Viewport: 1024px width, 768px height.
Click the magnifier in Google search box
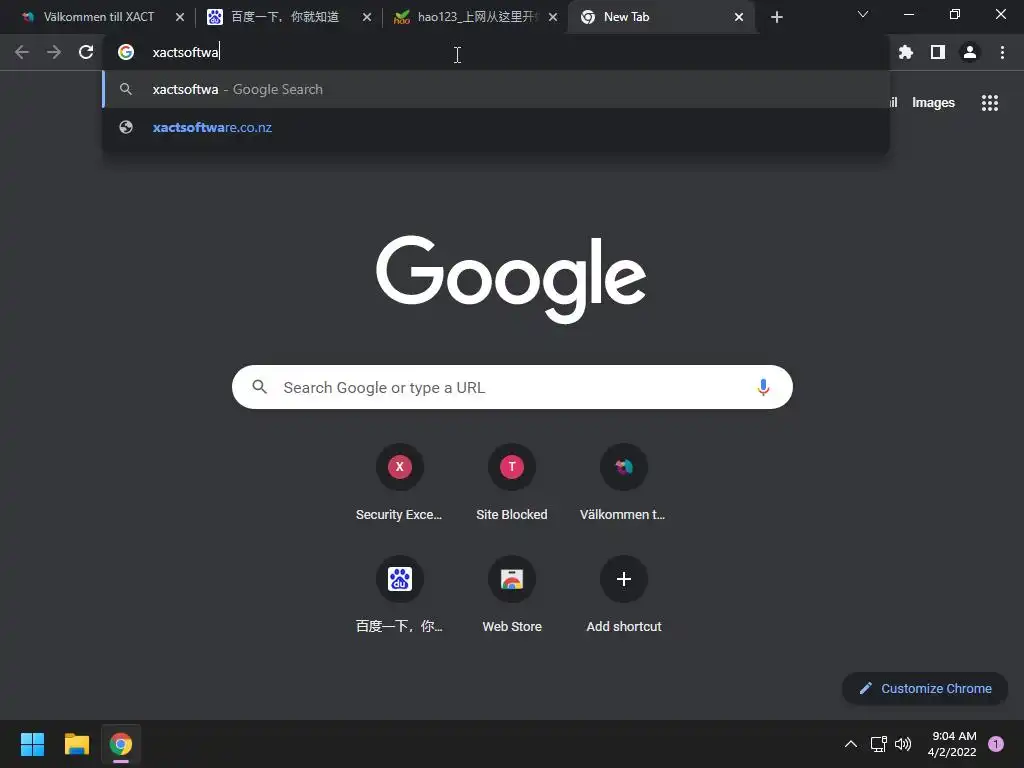coord(260,387)
